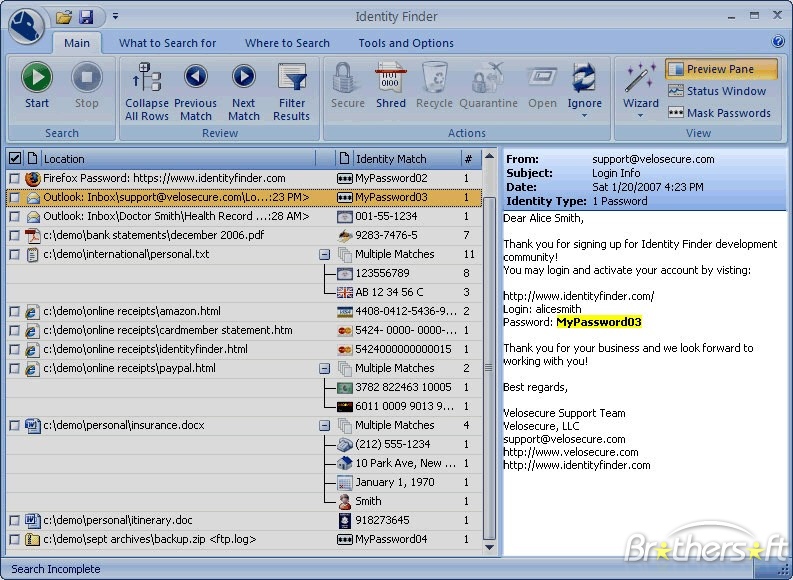Click the Open action icon
Viewport: 793px width, 580px height.
tap(542, 77)
